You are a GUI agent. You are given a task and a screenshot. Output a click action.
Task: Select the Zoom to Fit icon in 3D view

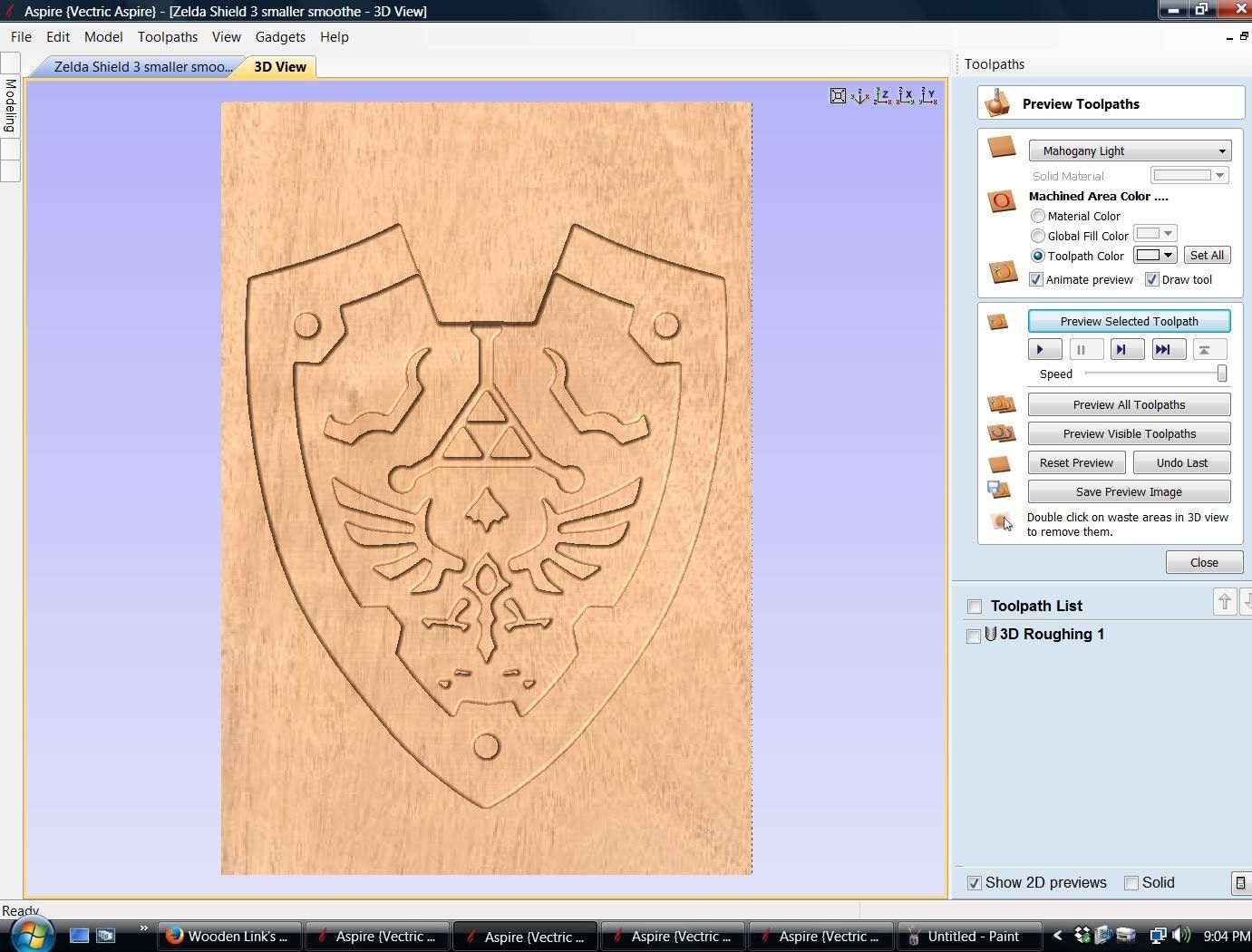(x=838, y=95)
